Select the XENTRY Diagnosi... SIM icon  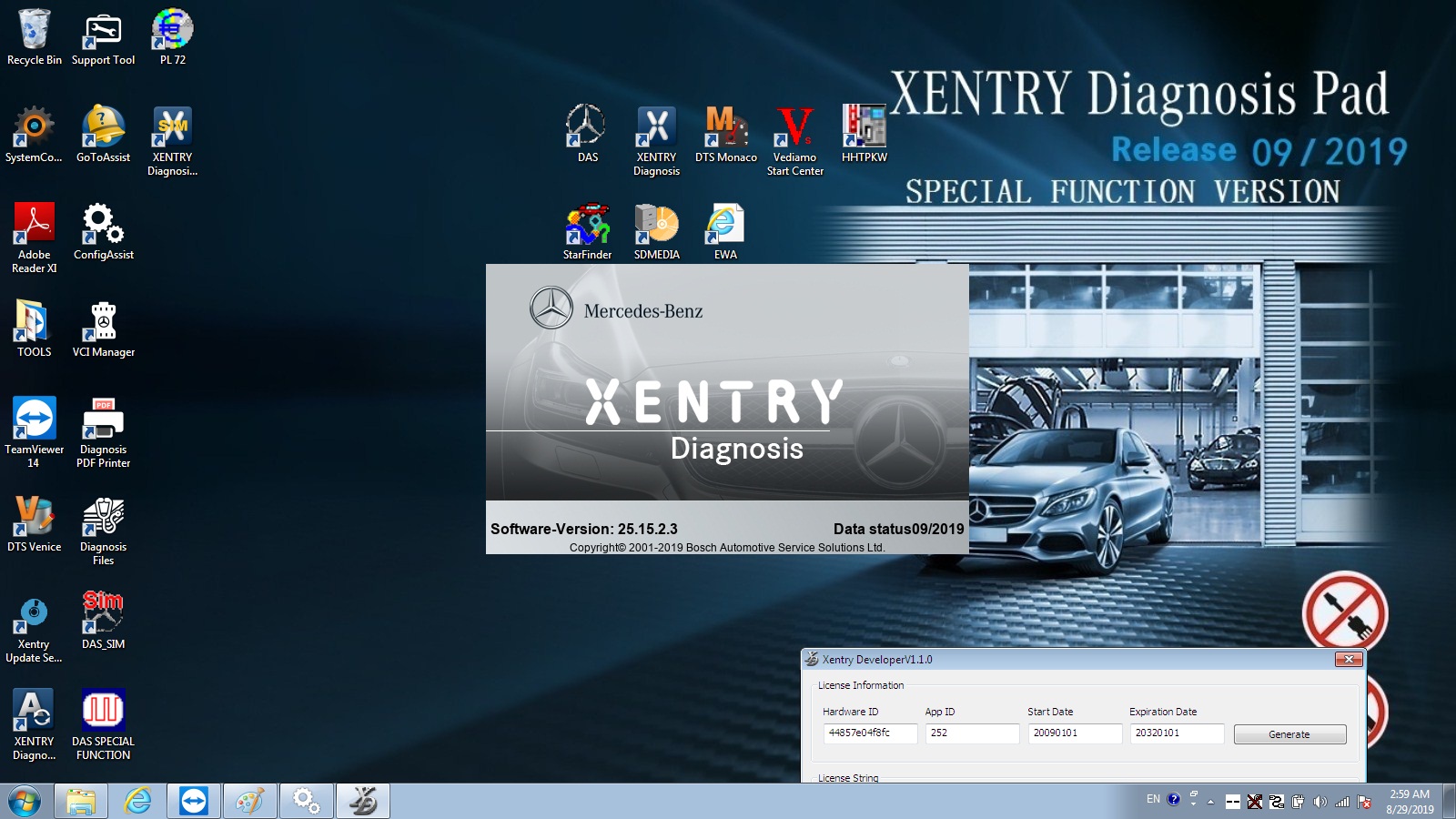pyautogui.click(x=172, y=141)
